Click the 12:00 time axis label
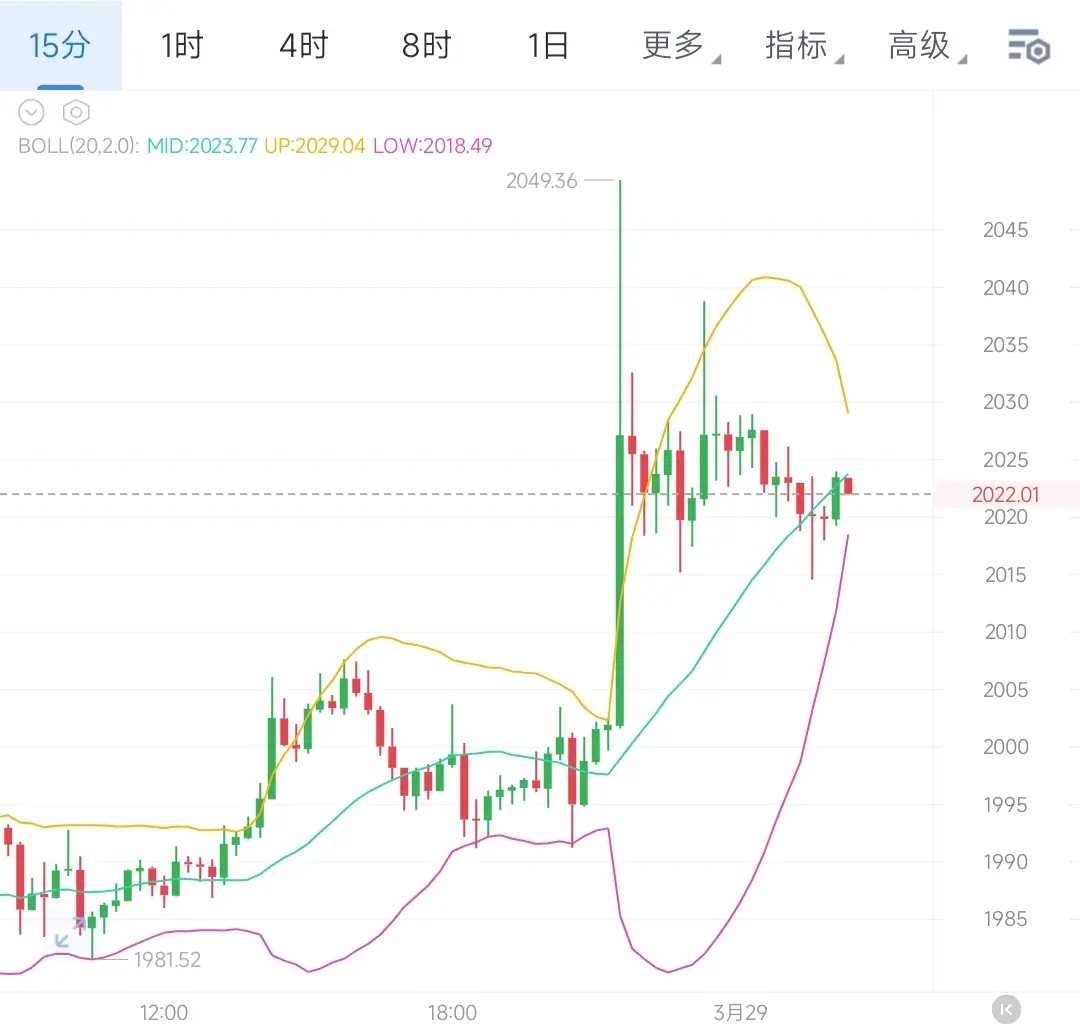1080x1029 pixels. (x=164, y=1012)
